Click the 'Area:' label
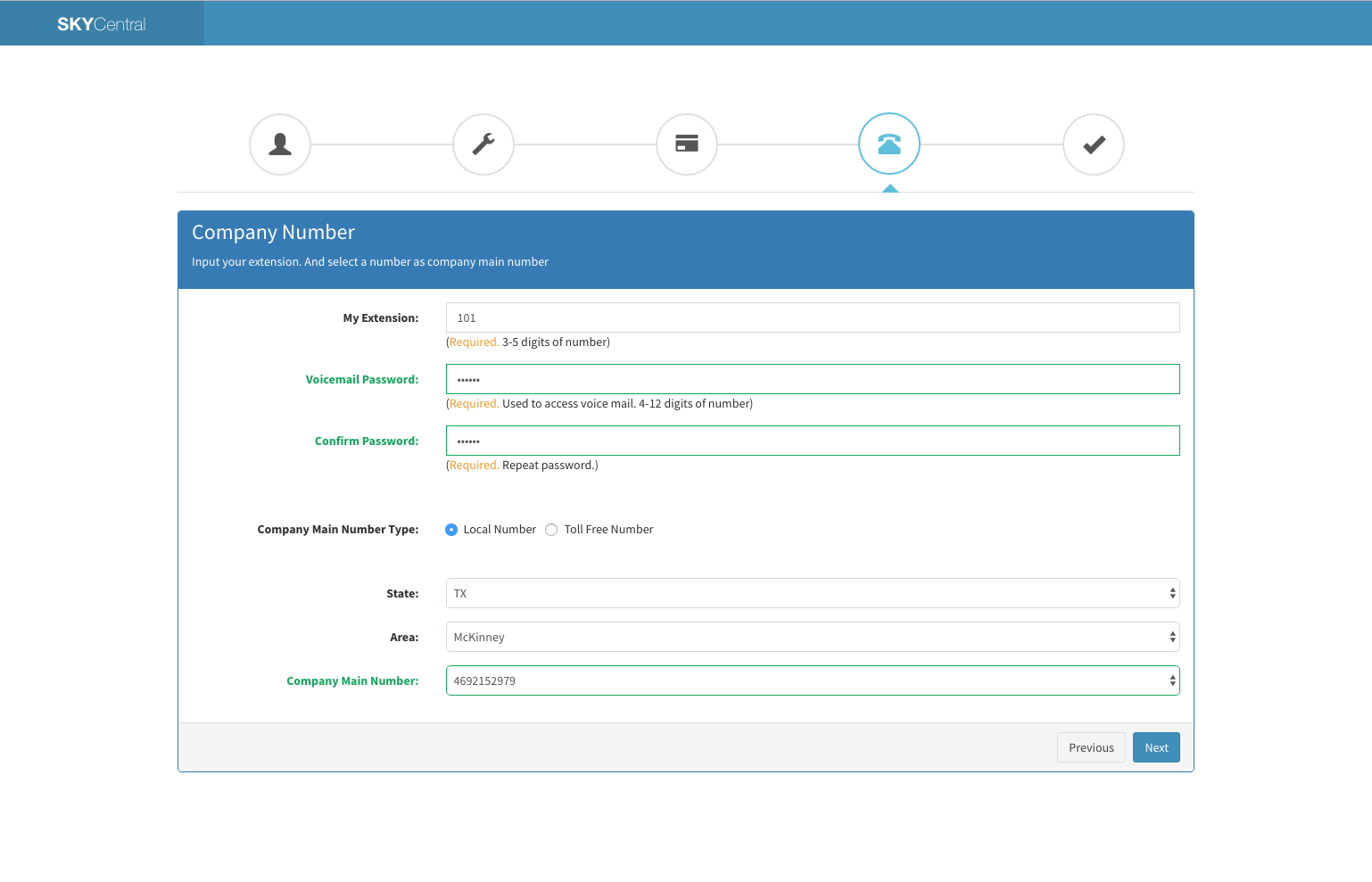 (x=404, y=638)
